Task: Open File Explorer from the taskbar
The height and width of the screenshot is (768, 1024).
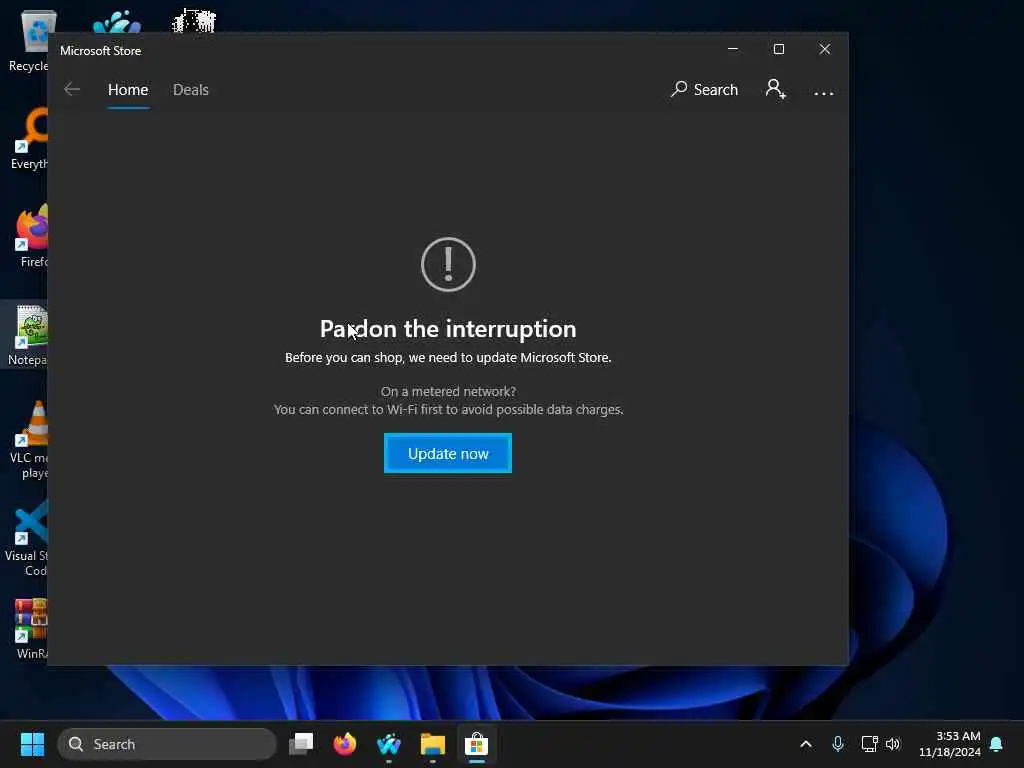Action: (432, 744)
